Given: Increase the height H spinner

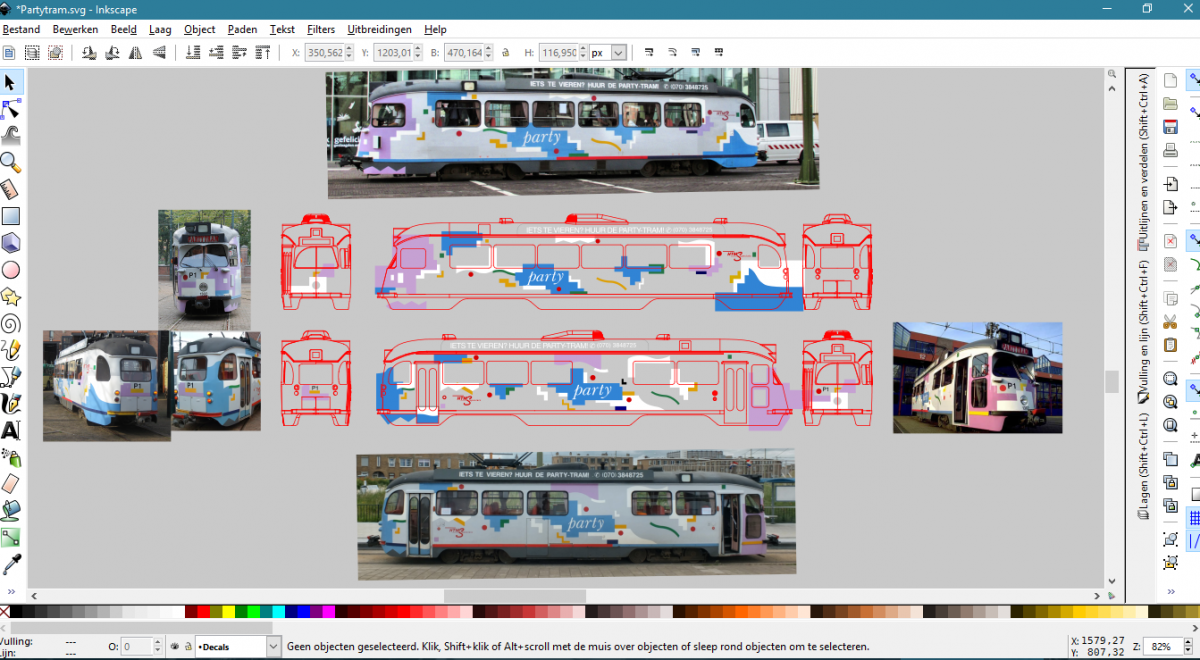Looking at the screenshot, I should click(584, 48).
